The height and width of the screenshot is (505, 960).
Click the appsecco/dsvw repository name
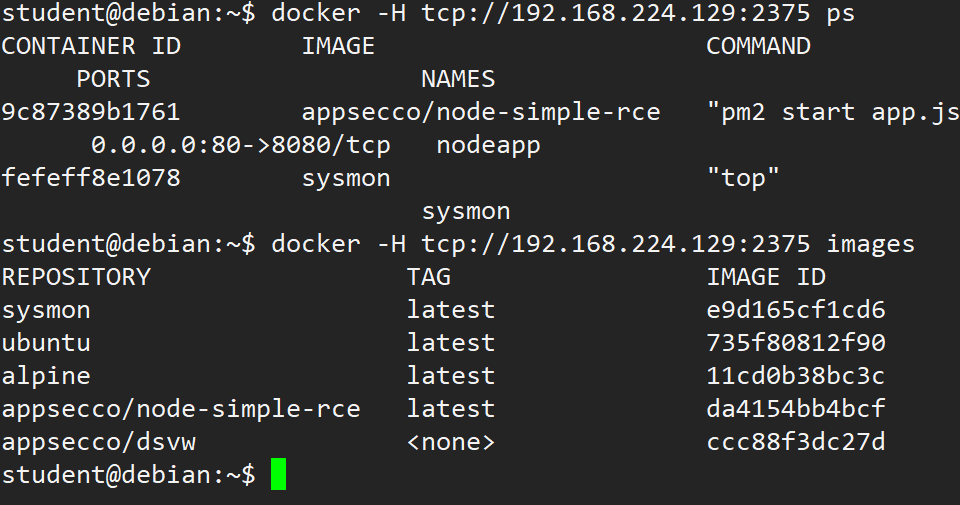point(99,443)
